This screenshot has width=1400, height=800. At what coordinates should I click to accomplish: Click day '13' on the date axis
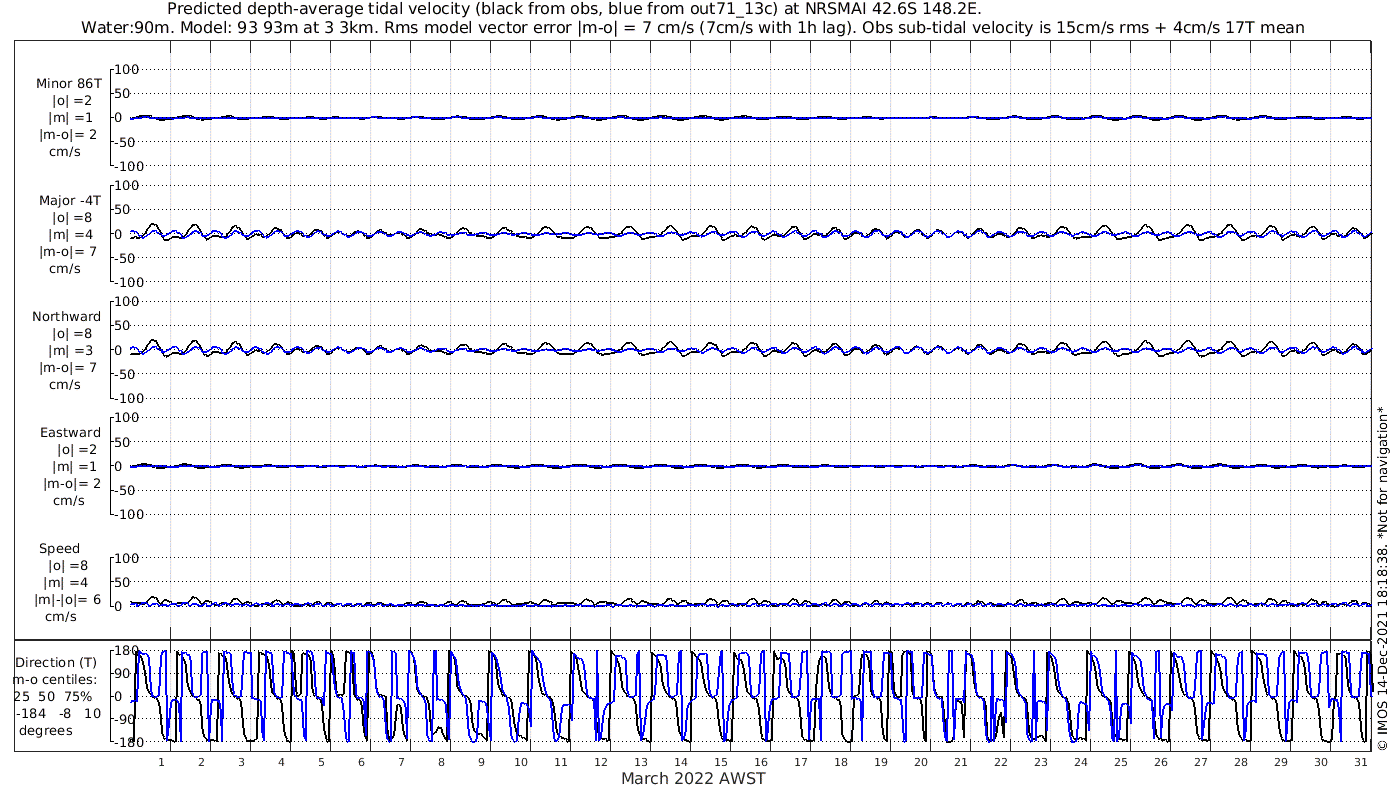pos(641,762)
